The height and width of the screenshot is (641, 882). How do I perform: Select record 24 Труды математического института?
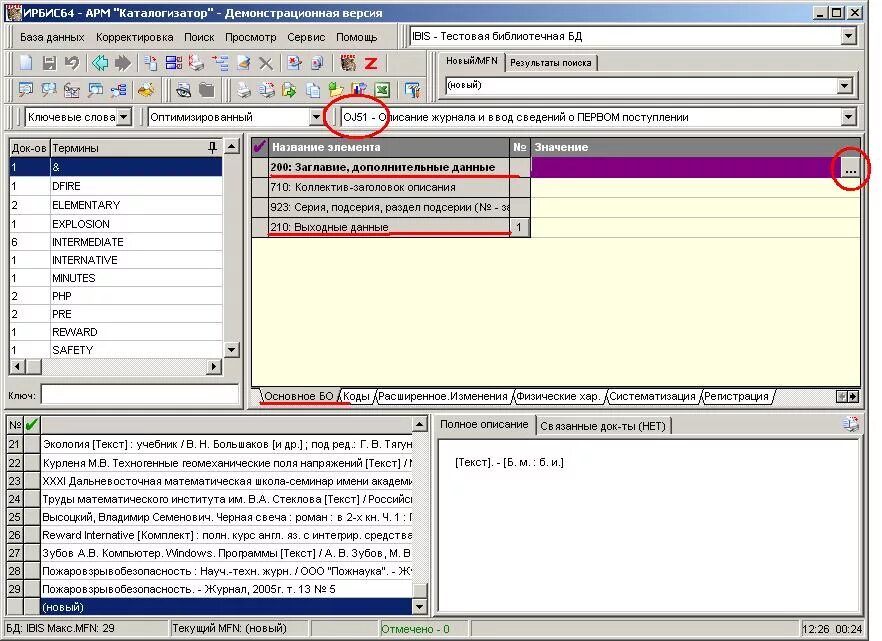click(x=227, y=499)
